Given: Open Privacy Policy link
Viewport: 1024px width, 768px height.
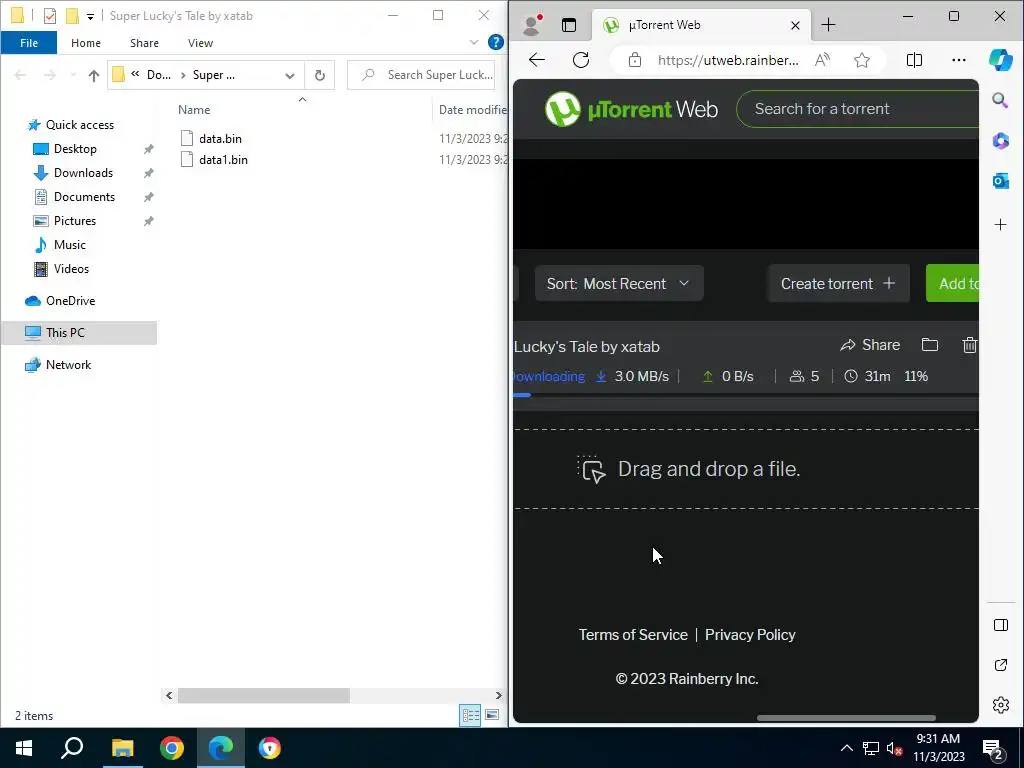Looking at the screenshot, I should tap(750, 635).
